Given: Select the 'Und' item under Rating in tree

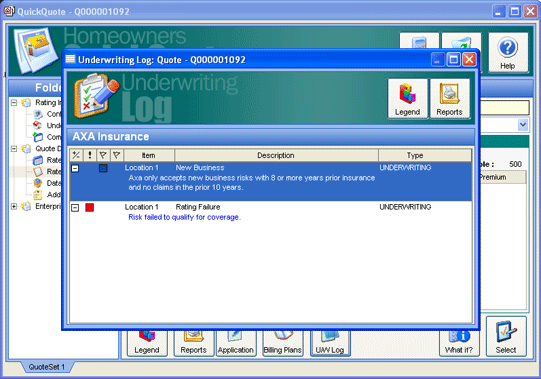Looking at the screenshot, I should click(47, 125).
